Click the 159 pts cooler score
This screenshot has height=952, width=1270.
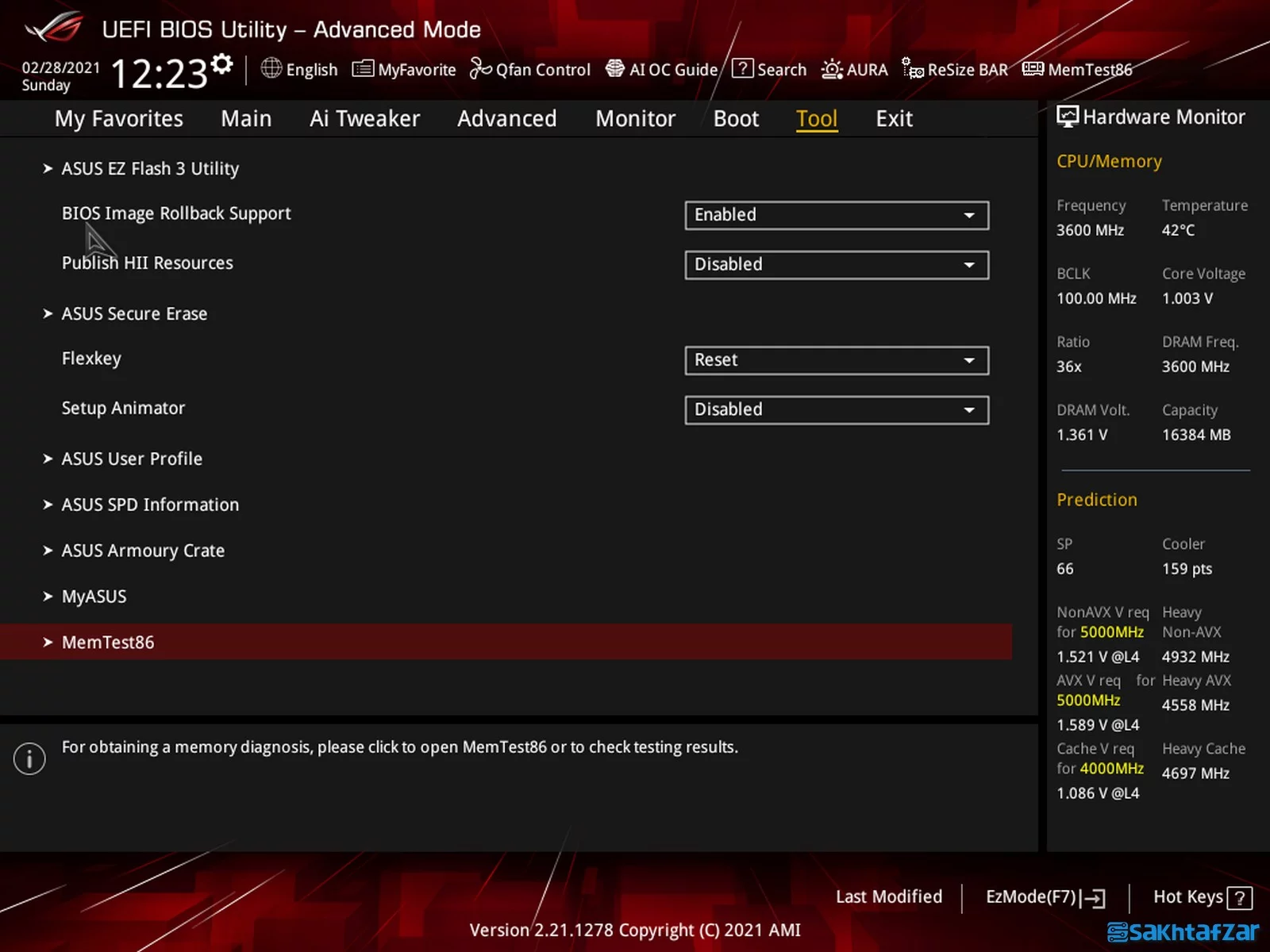tap(1187, 570)
